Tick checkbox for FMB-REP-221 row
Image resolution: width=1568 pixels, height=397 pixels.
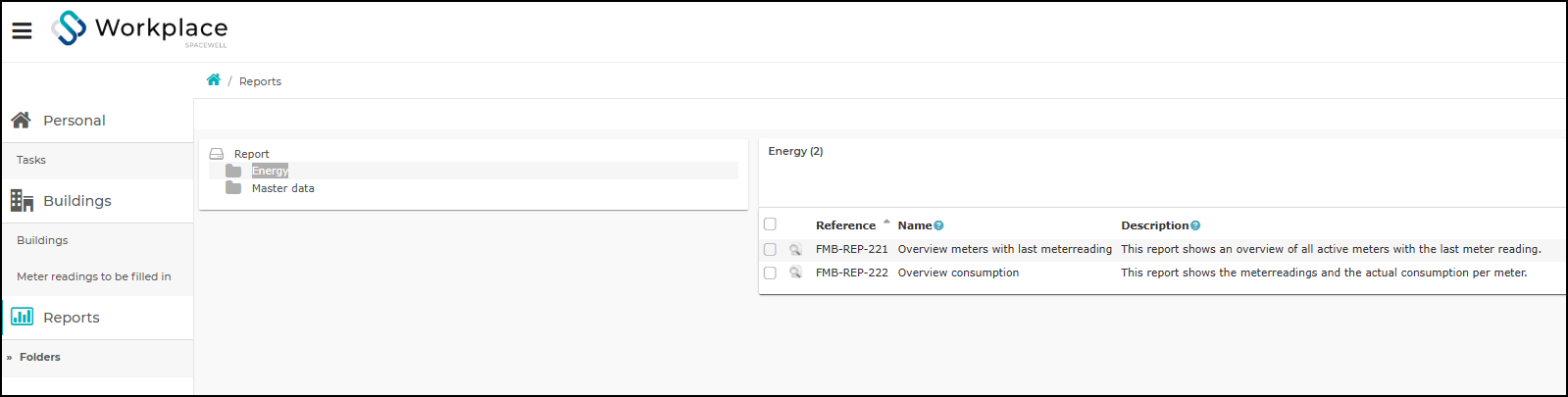point(770,249)
